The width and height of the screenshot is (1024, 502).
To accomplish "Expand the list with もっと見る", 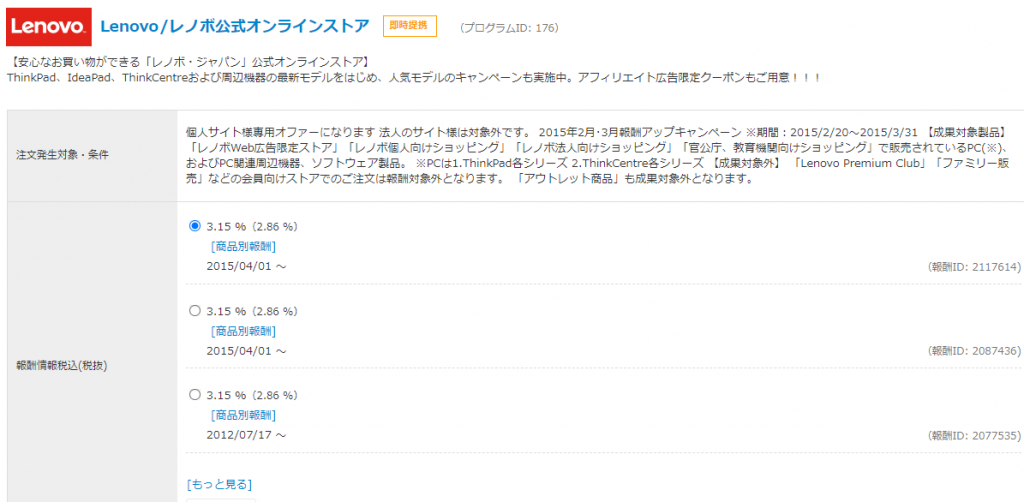I will tap(219, 485).
